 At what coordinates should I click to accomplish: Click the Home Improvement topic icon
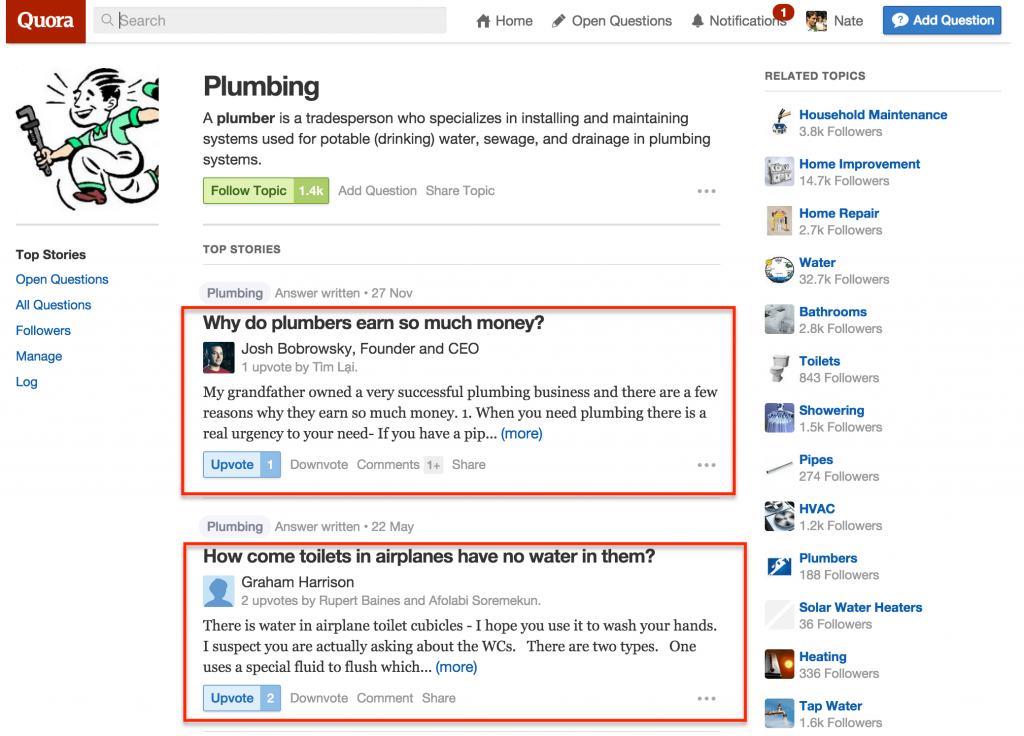[779, 171]
